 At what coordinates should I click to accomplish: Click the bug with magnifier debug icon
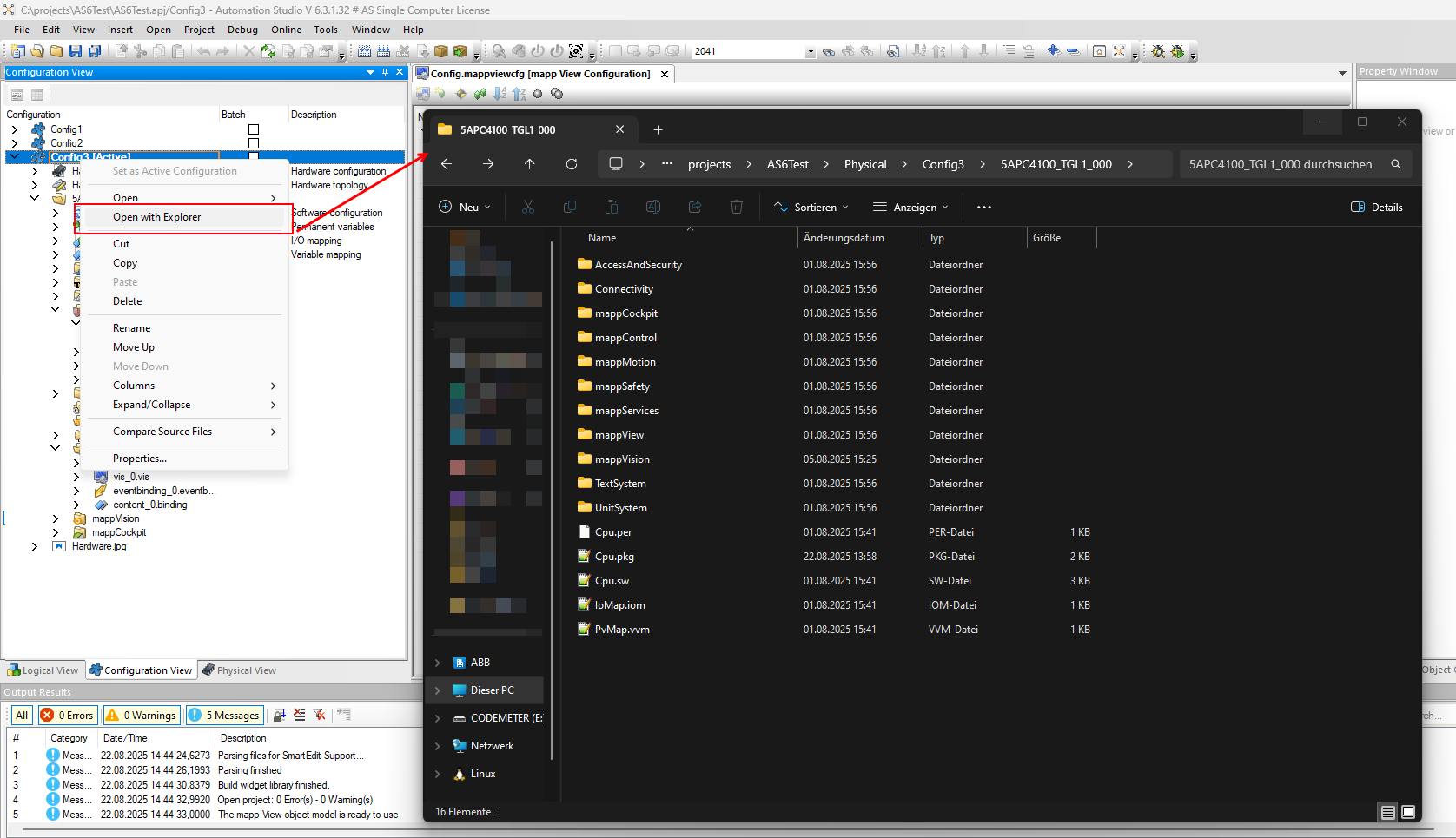click(1158, 51)
